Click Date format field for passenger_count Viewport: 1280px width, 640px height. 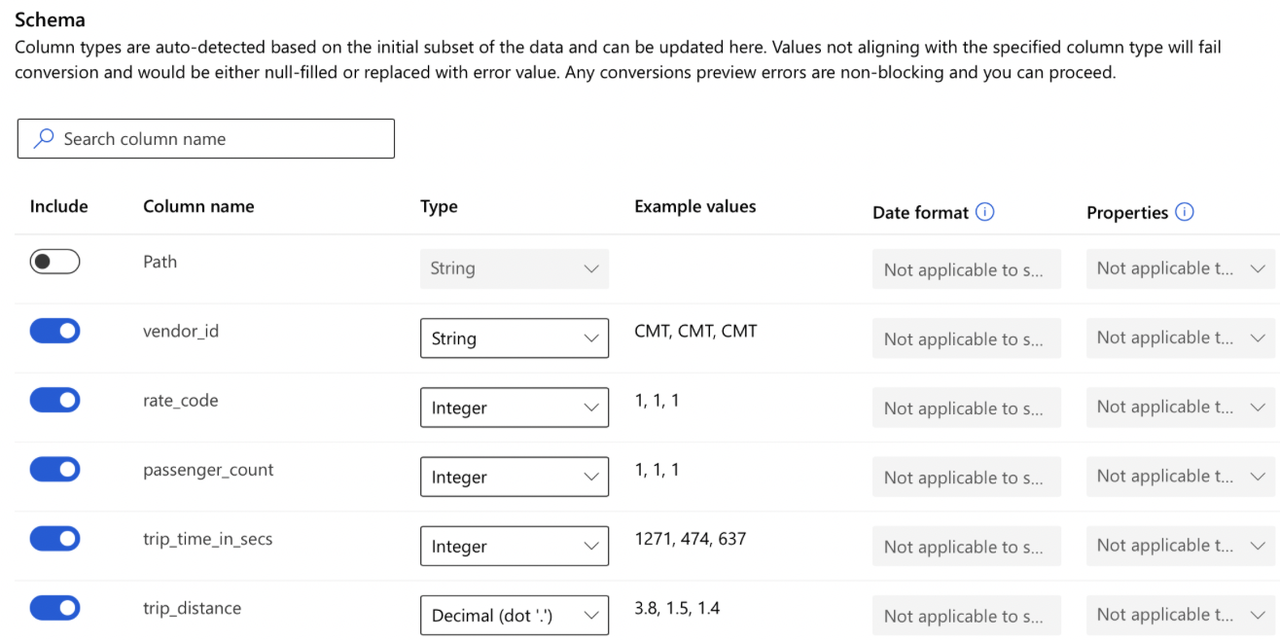[966, 477]
